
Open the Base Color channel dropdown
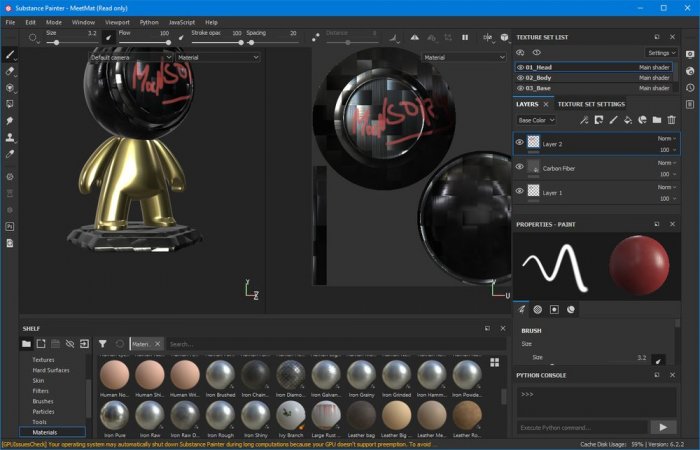536,120
